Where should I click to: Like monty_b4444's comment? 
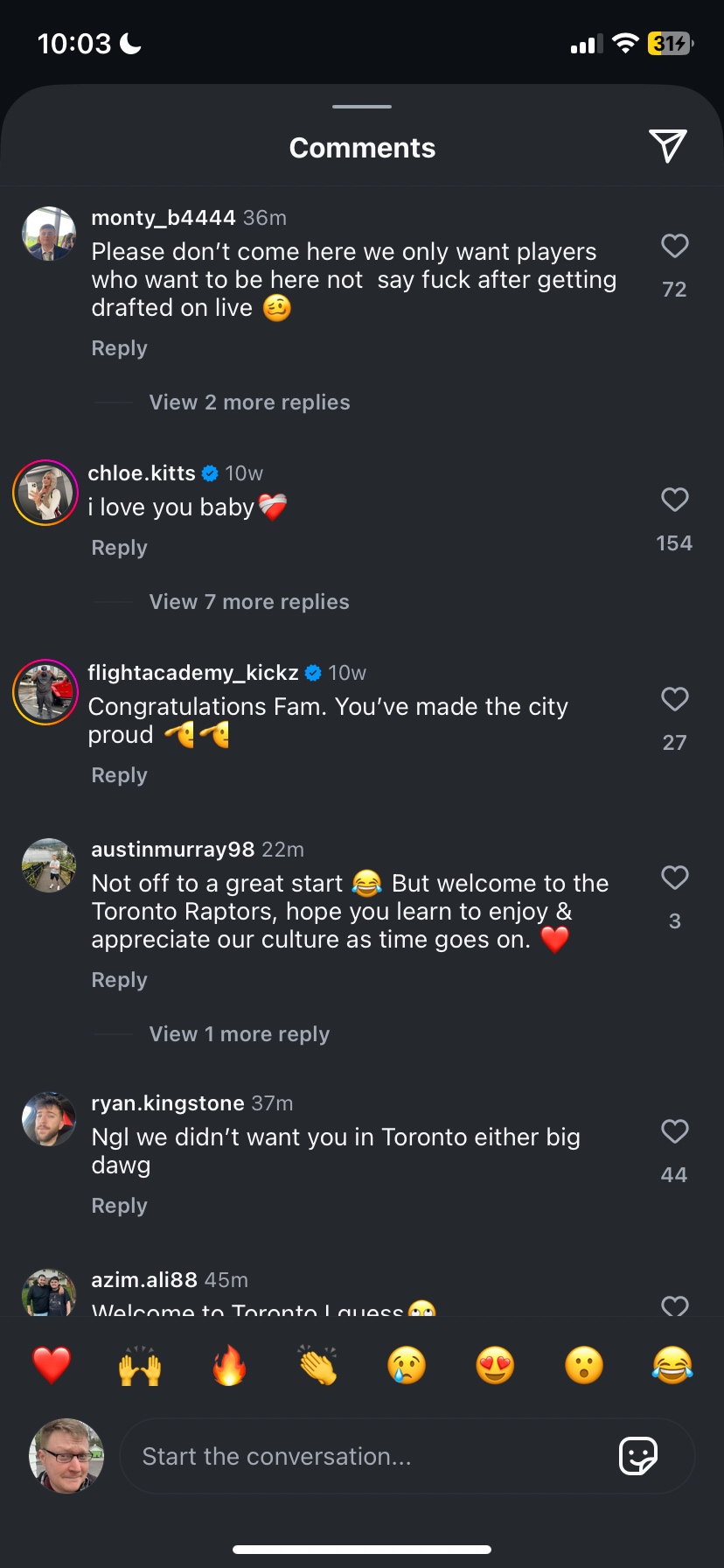pos(674,247)
